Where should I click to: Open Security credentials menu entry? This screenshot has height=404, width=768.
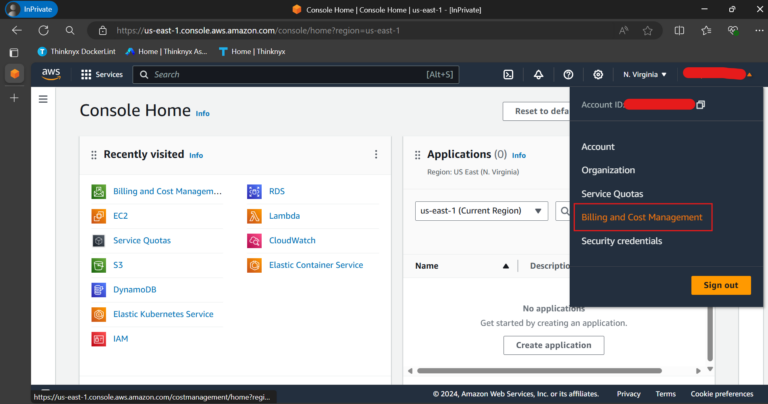click(x=622, y=241)
